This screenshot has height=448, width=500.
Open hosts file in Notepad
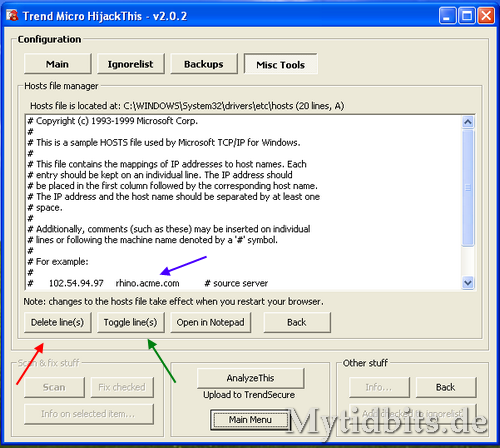tap(211, 322)
